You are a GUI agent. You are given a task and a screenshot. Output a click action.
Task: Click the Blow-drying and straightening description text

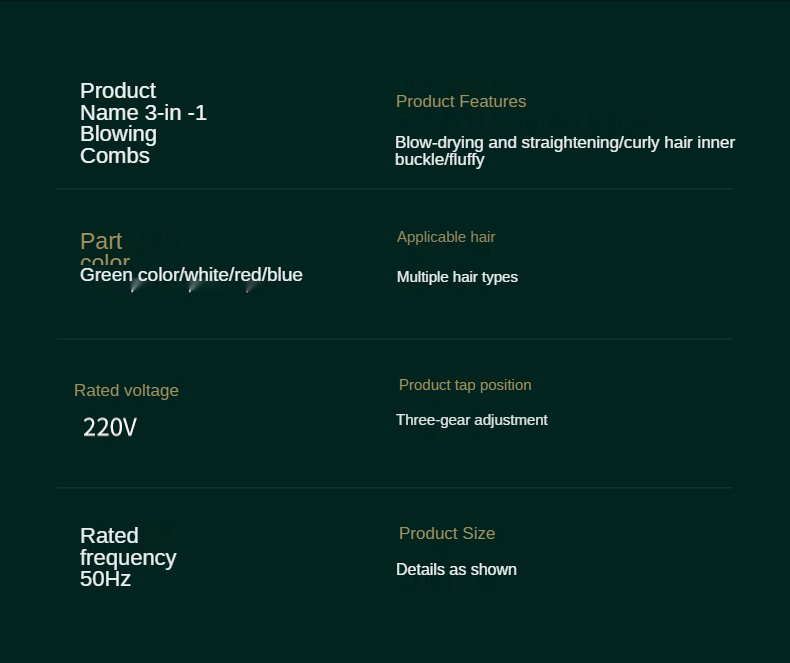tap(565, 151)
